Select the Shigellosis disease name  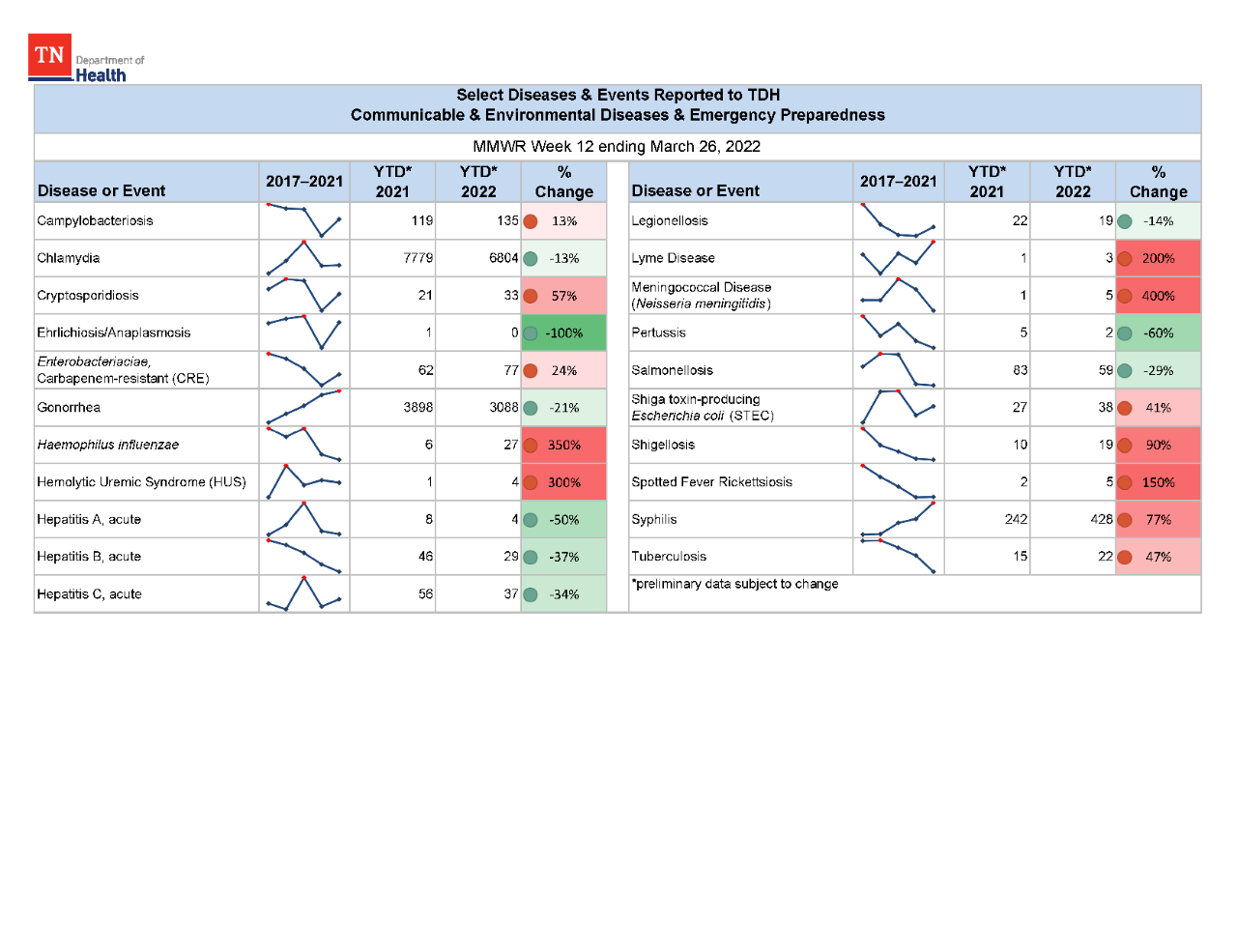pyautogui.click(x=663, y=445)
